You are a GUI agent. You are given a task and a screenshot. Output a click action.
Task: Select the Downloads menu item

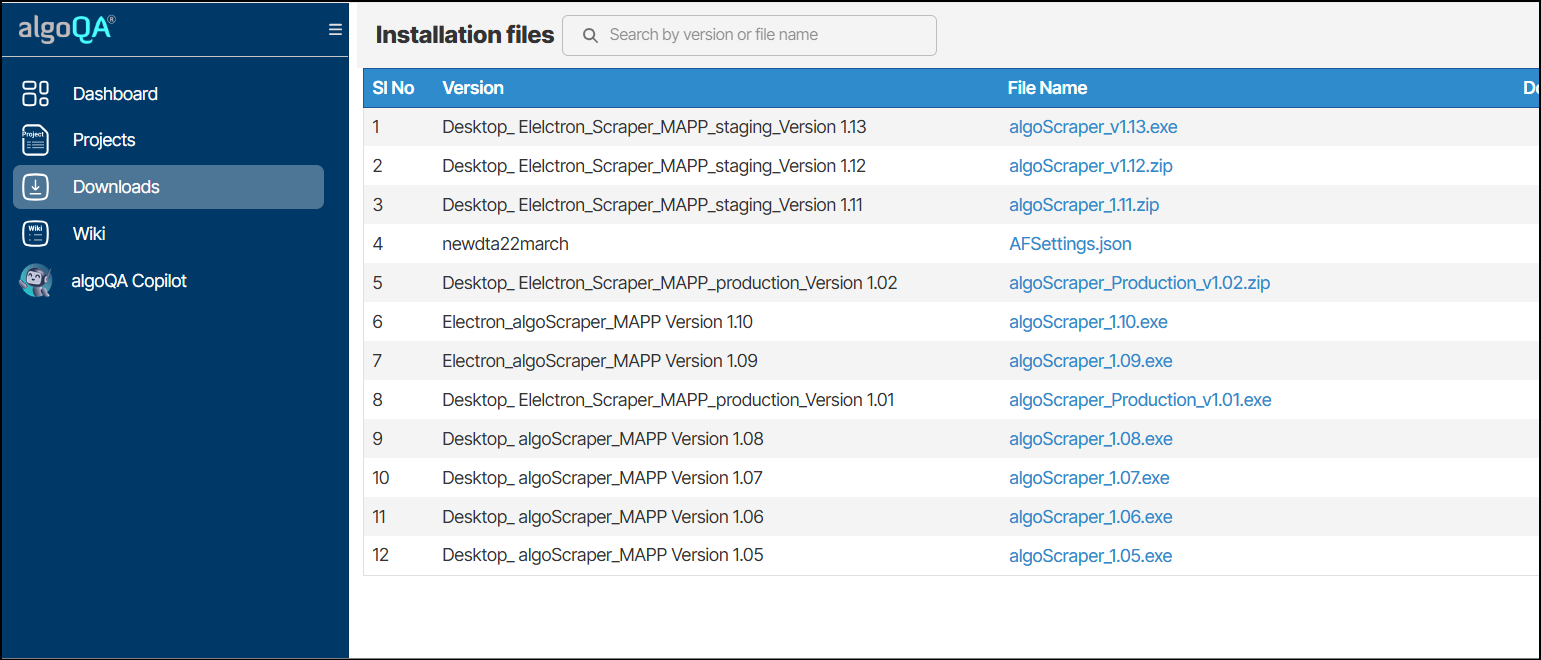click(x=168, y=187)
